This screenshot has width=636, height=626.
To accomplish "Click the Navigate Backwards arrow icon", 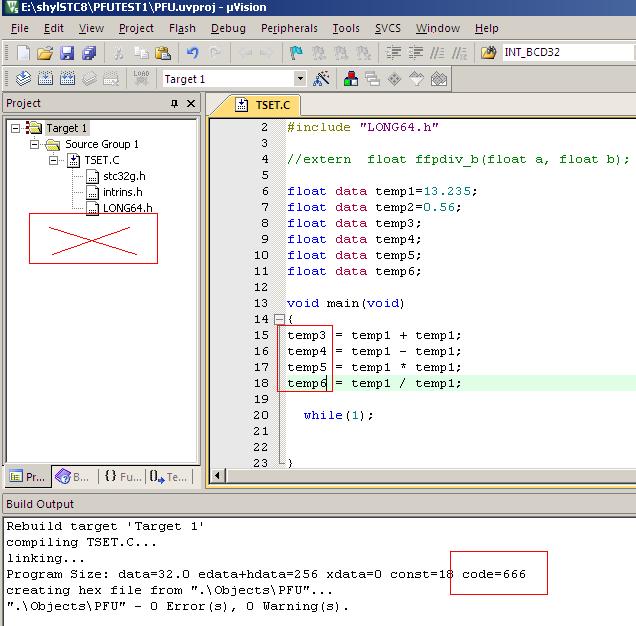I will click(245, 53).
